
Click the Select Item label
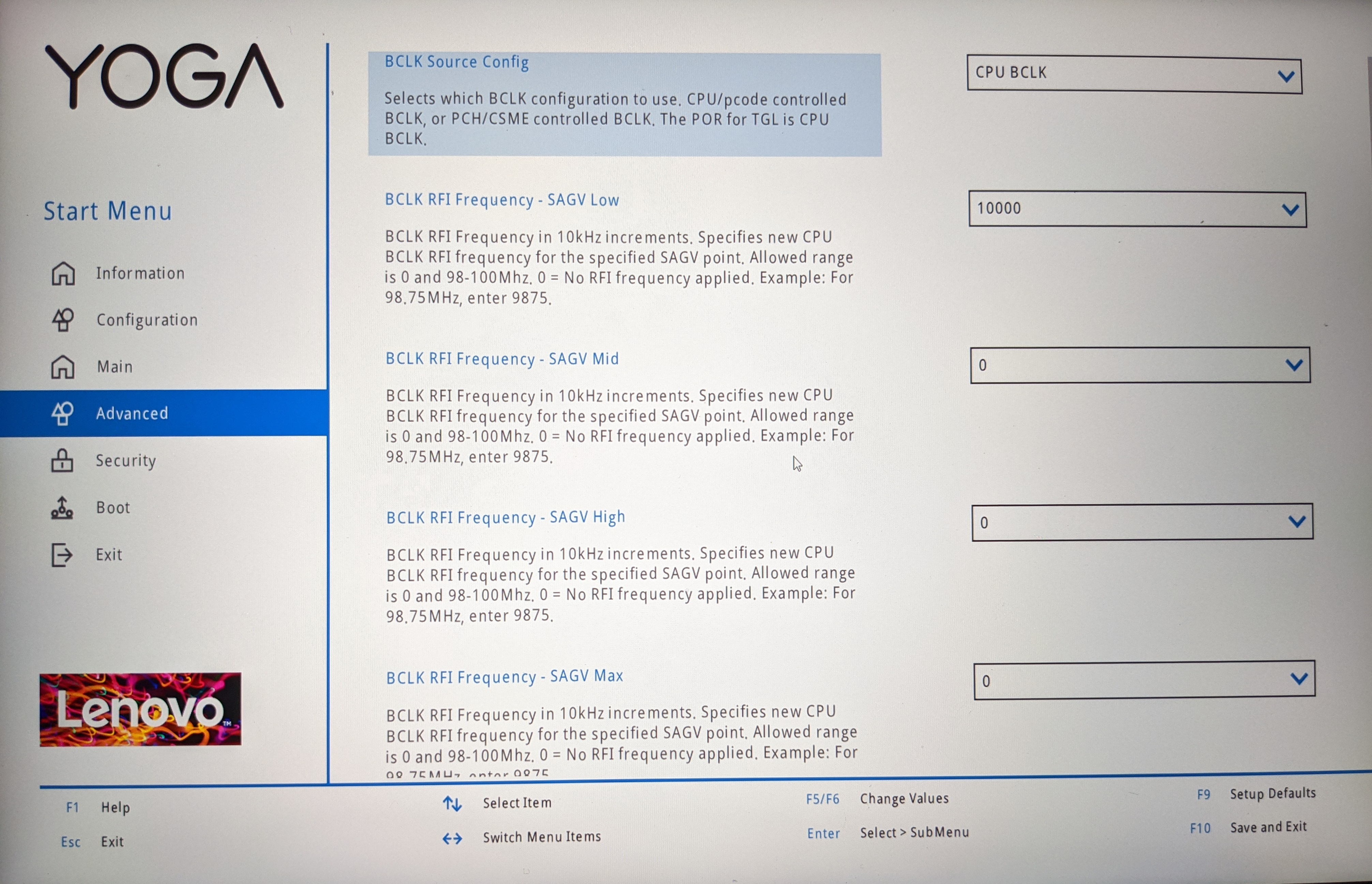pyautogui.click(x=517, y=803)
